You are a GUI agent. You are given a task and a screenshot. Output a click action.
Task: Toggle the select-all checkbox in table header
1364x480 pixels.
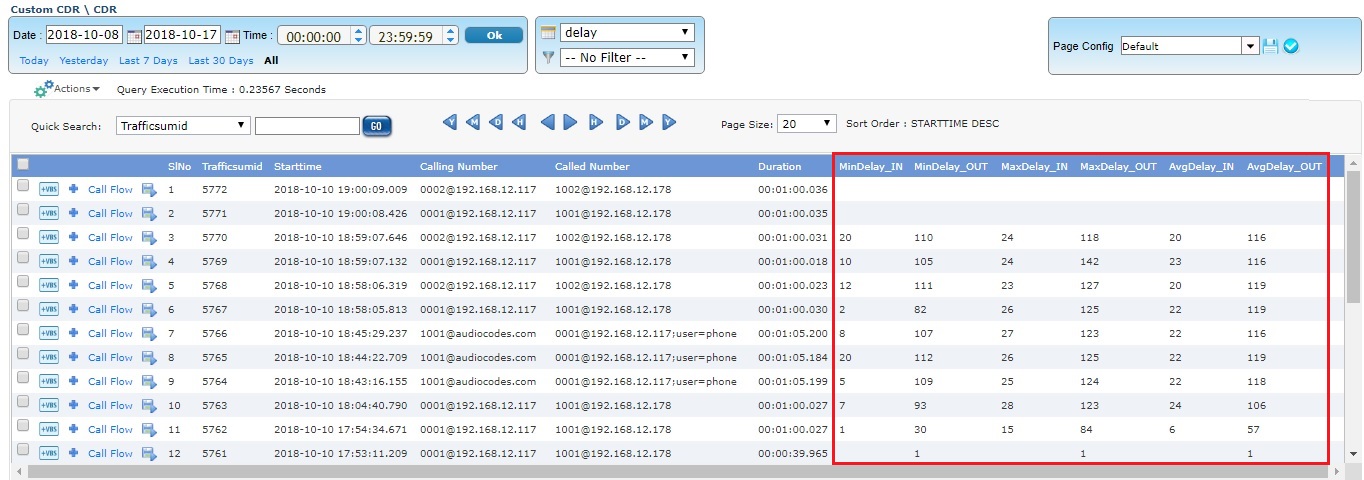tap(23, 164)
